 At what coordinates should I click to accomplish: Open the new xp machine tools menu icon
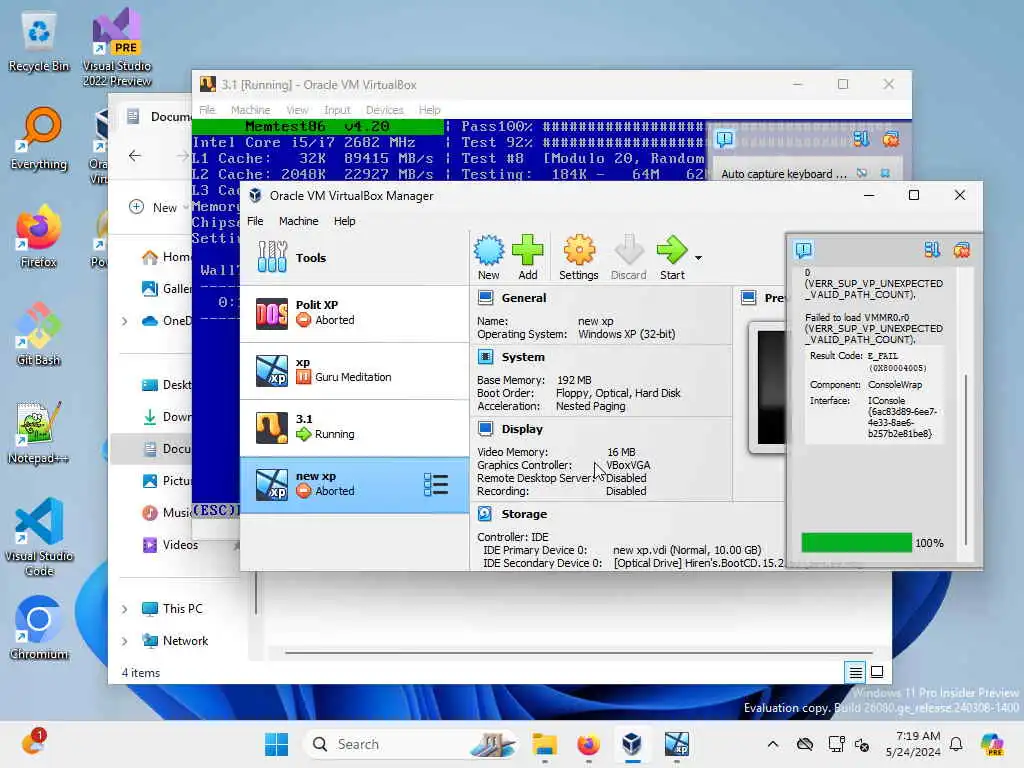[x=436, y=485]
